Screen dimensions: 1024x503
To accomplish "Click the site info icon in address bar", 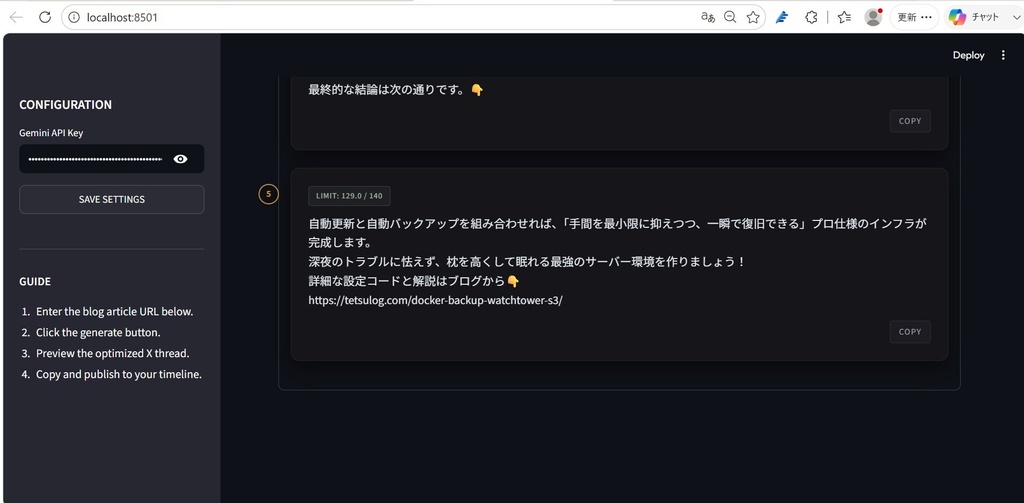I will 74,18.
